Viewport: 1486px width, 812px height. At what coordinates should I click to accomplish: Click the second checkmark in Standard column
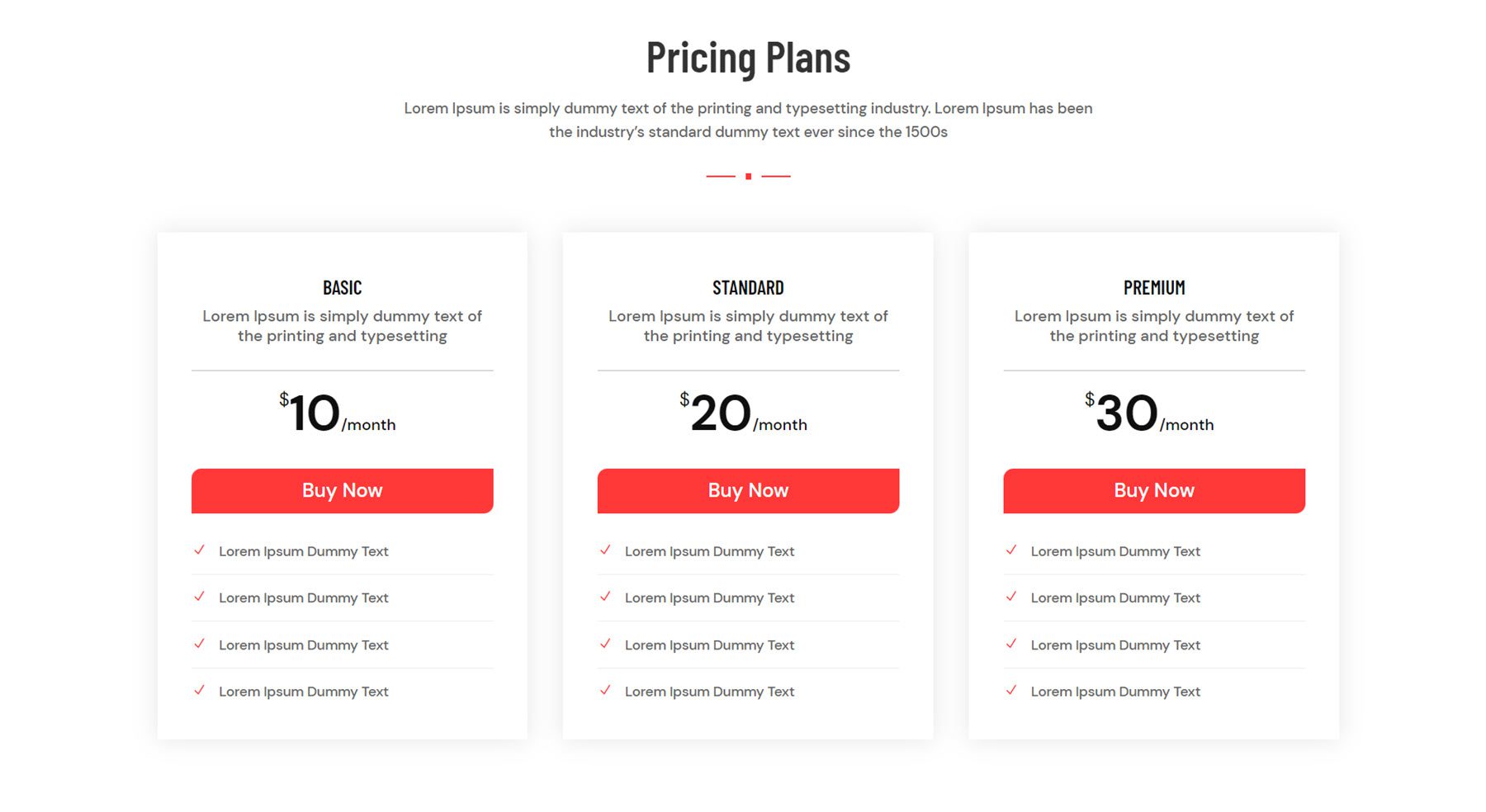[x=607, y=597]
